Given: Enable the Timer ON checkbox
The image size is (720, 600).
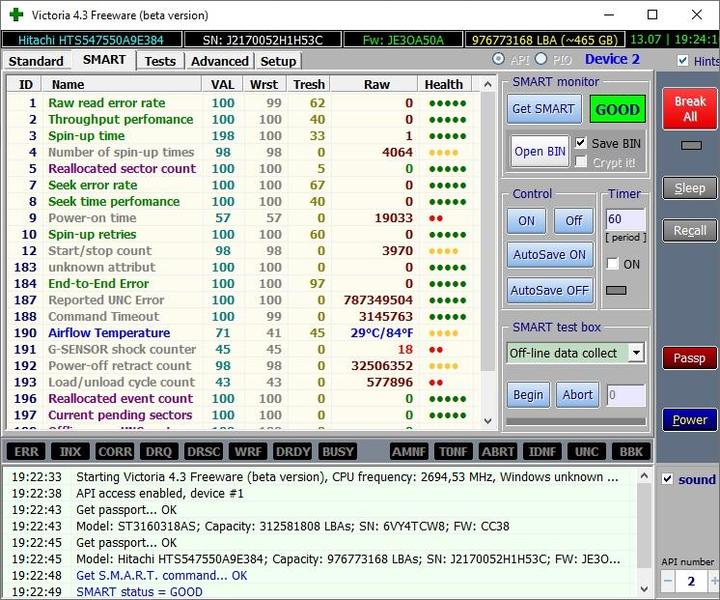Looking at the screenshot, I should tap(613, 264).
